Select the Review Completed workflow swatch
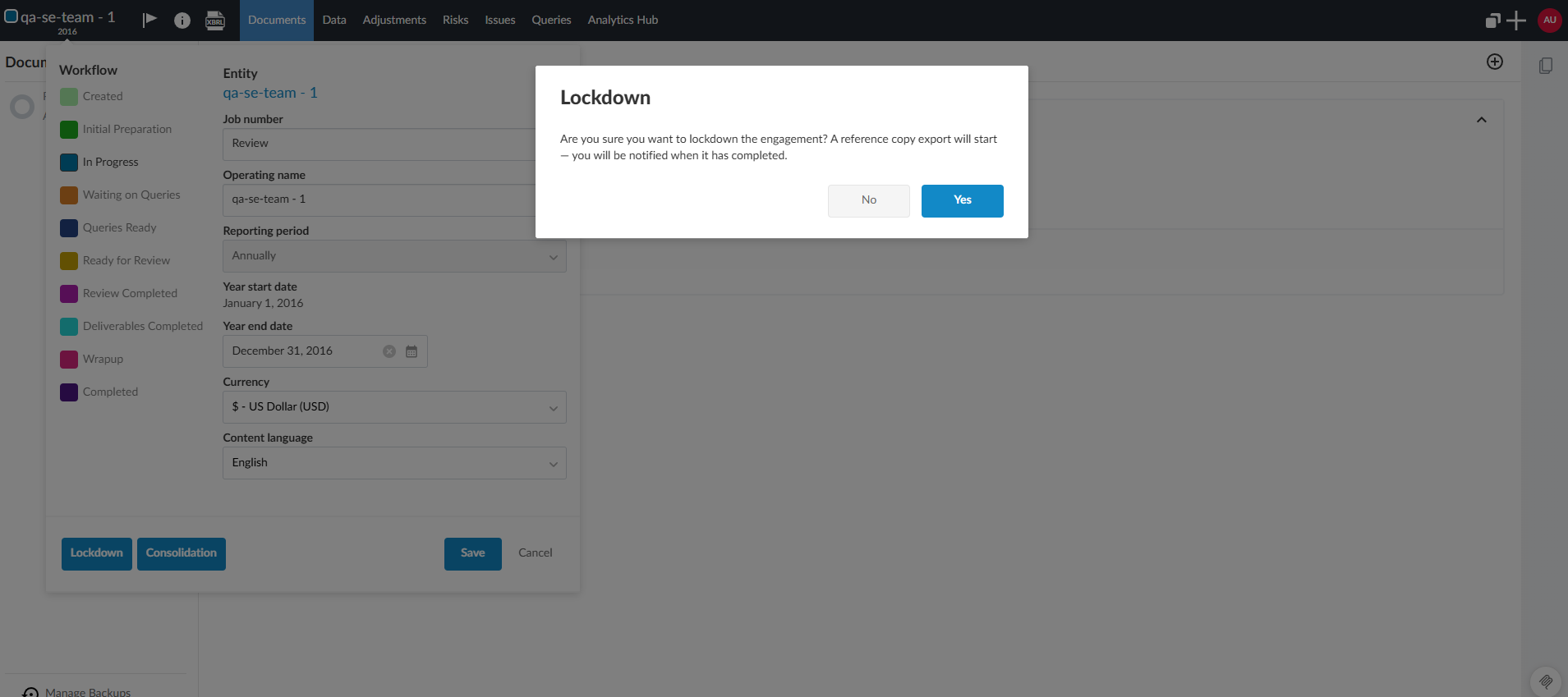The image size is (1568, 697). (69, 294)
